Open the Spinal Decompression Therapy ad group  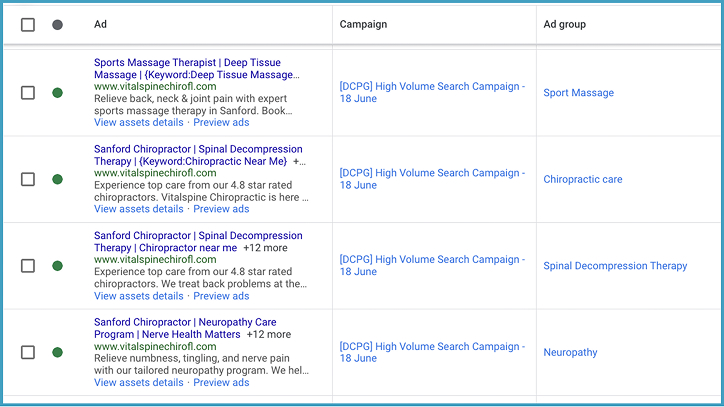(615, 266)
